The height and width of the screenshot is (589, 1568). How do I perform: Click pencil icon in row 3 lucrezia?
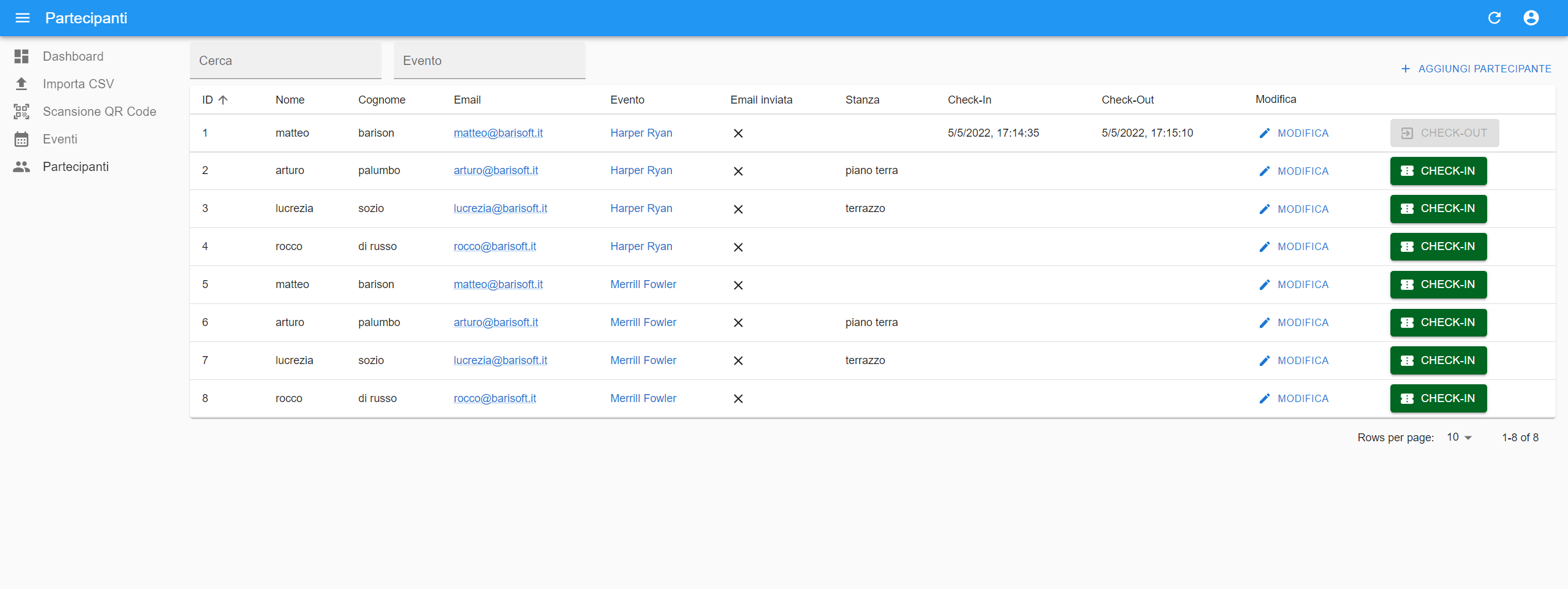coord(1265,209)
